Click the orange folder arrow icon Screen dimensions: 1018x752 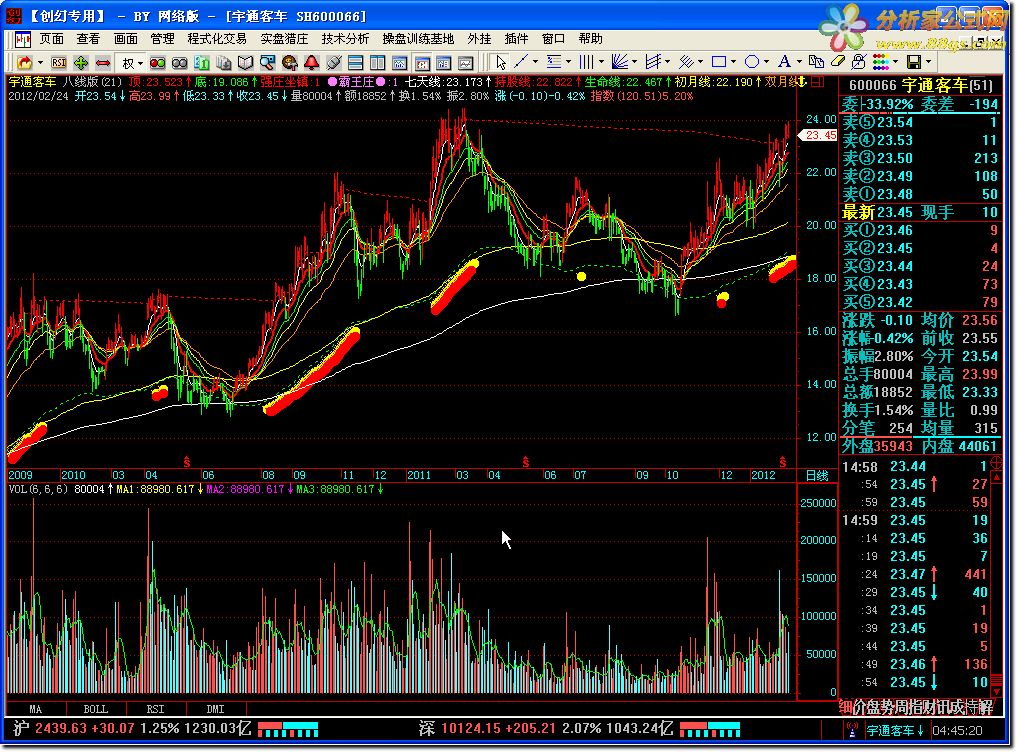click(x=25, y=63)
